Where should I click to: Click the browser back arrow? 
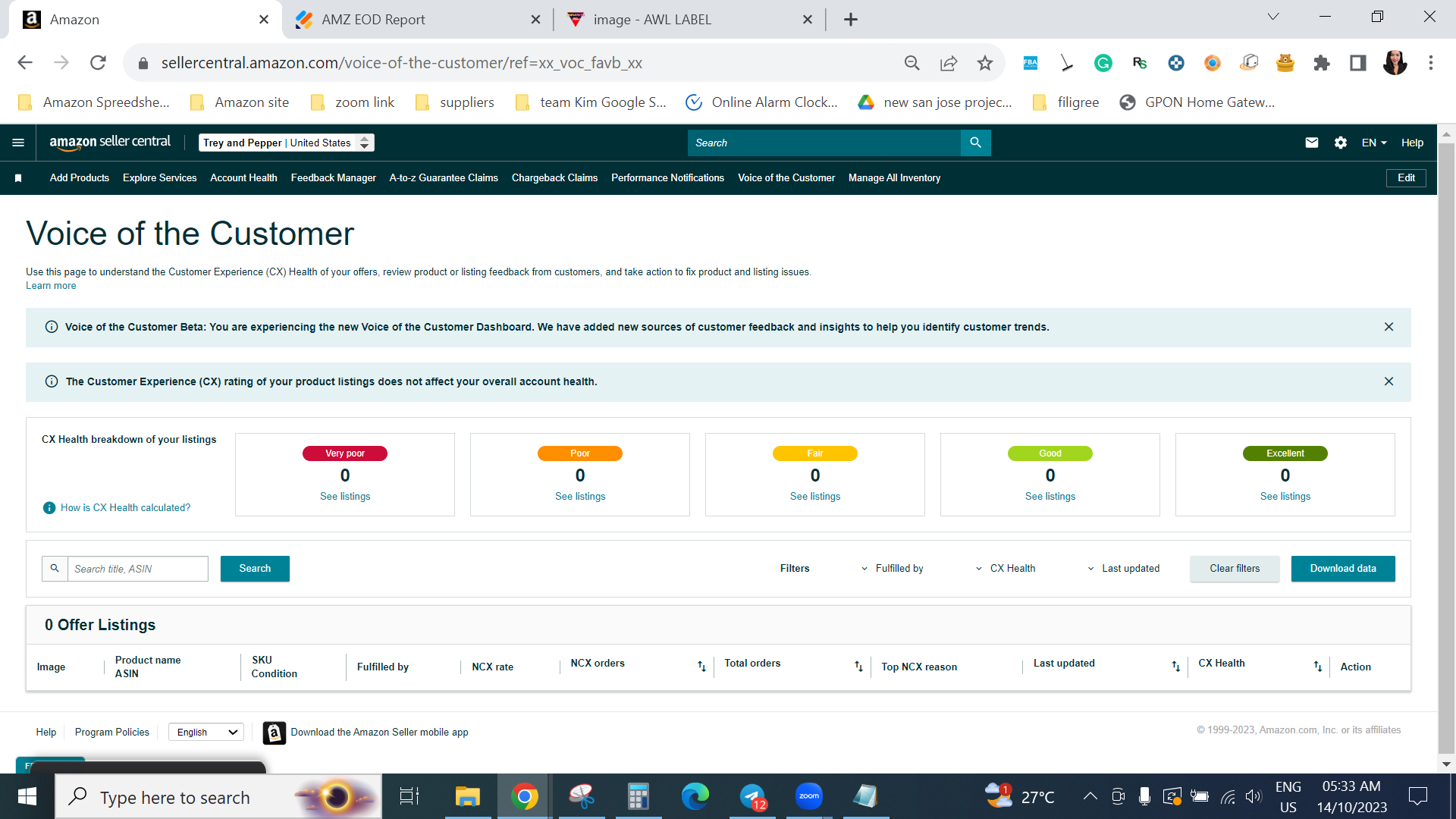pos(25,63)
